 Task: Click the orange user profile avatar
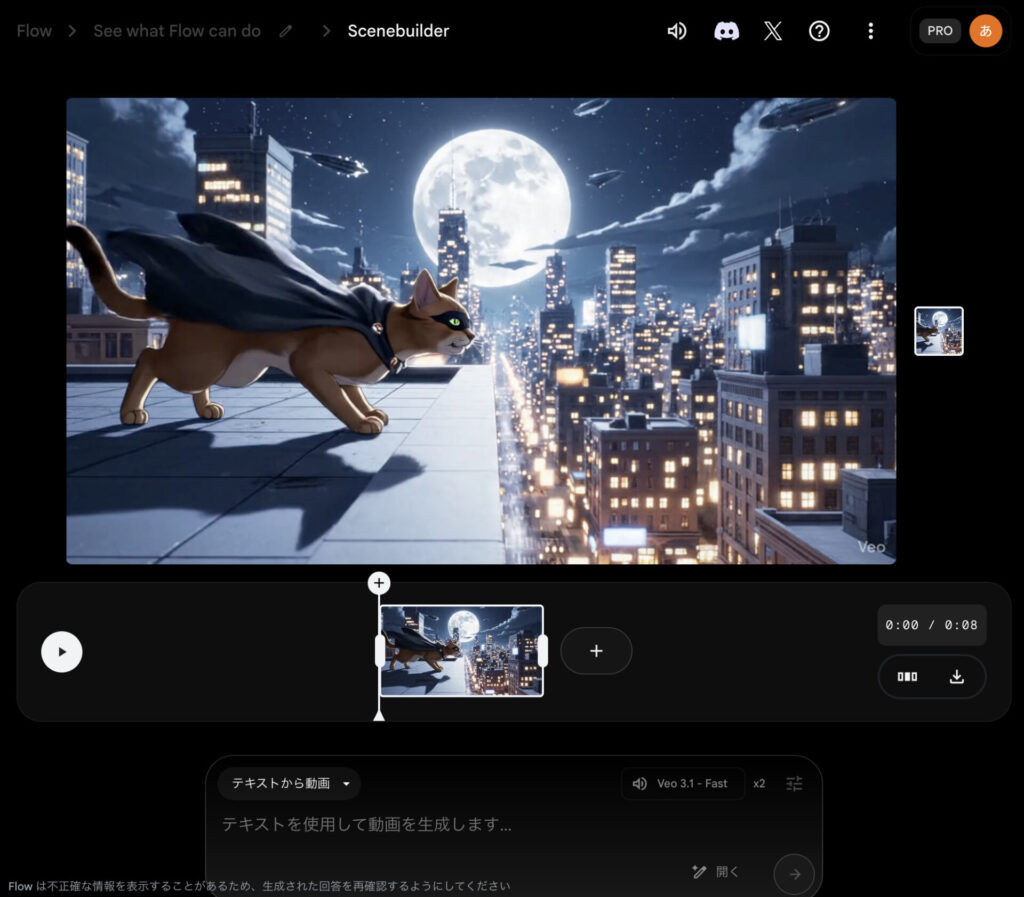point(985,31)
